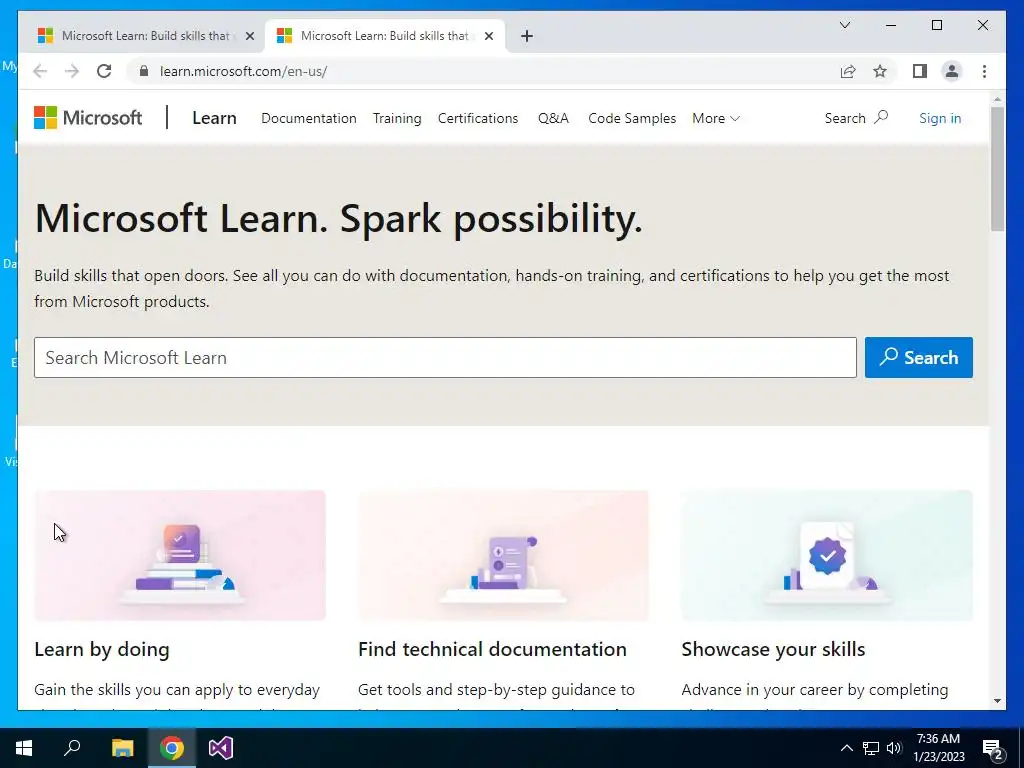1024x768 pixels.
Task: Click the Chrome forward arrow
Action: click(72, 71)
